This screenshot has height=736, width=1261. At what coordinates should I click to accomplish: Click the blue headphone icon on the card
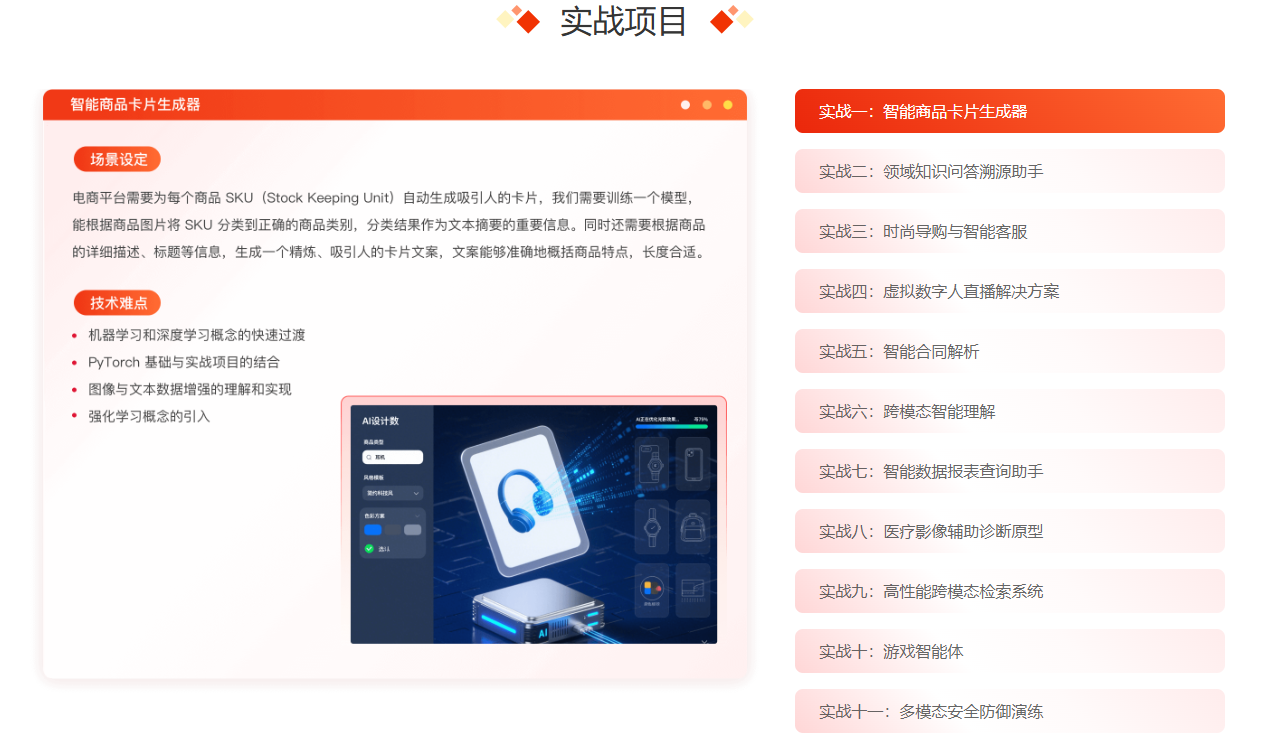click(x=525, y=501)
